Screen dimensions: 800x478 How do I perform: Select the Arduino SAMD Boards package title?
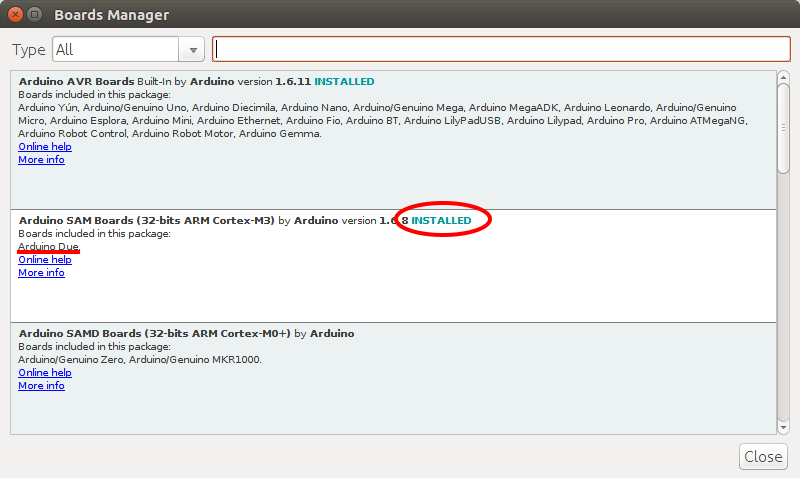pyautogui.click(x=155, y=334)
